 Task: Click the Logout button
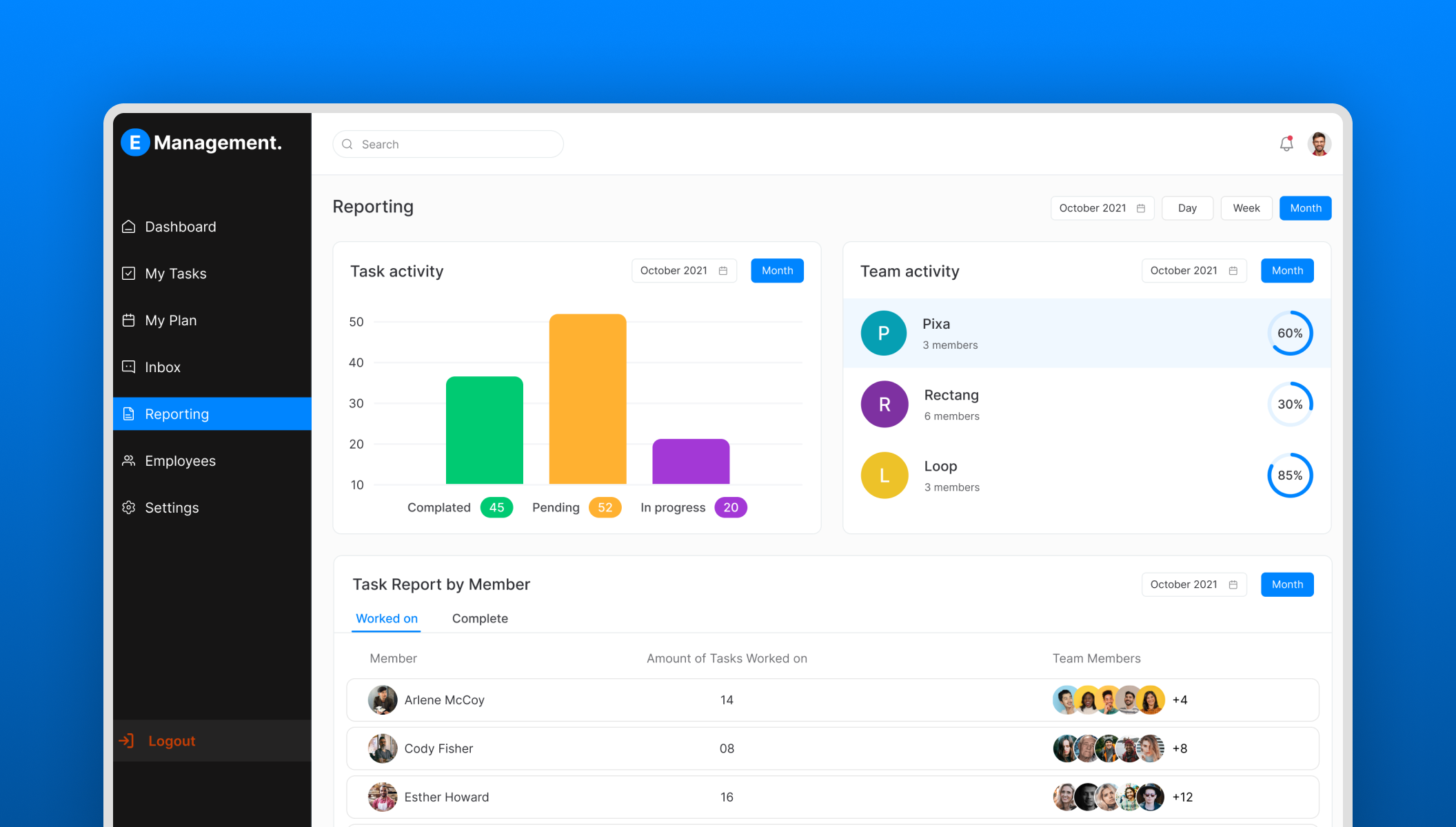point(172,741)
